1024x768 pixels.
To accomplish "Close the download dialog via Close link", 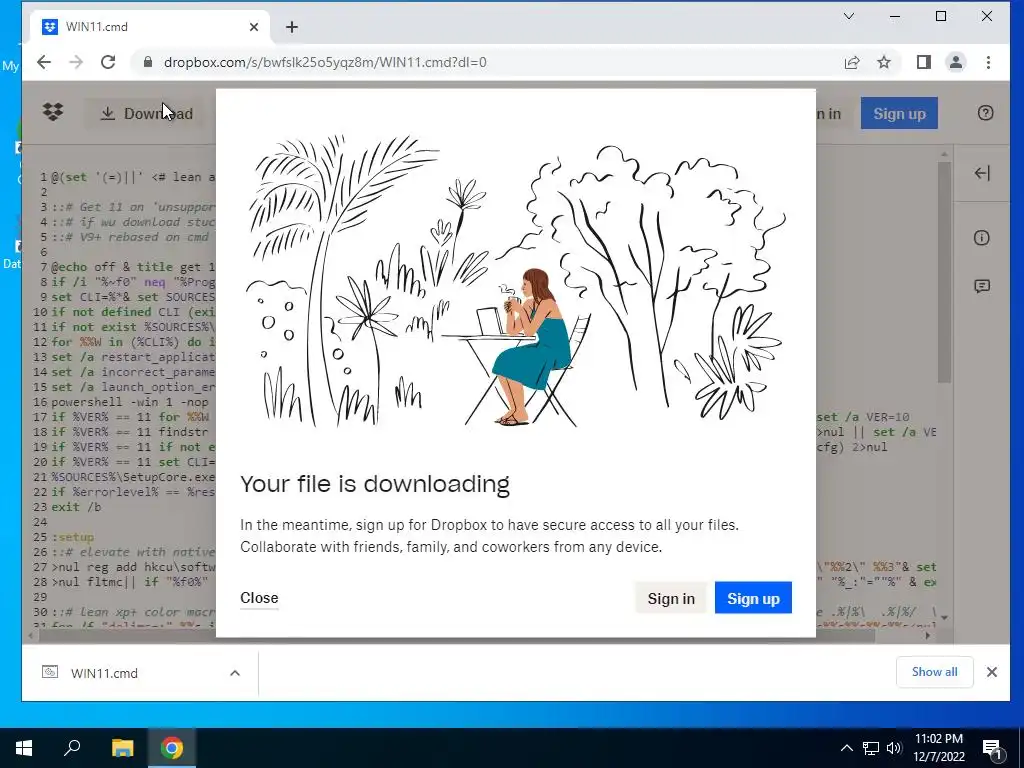I will (x=259, y=598).
